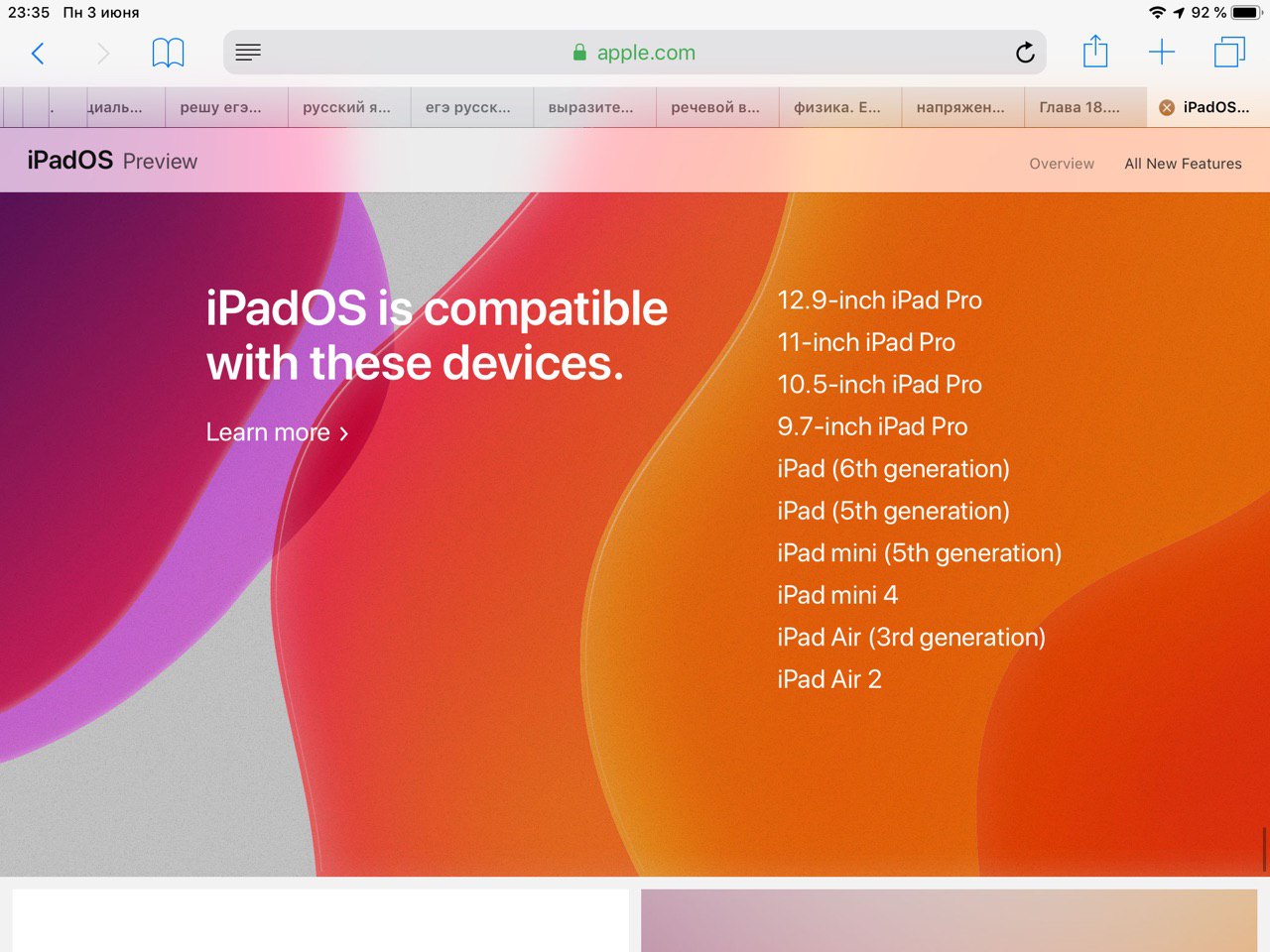Click the 'iPadOS is compatible with these devices.' heading
The width and height of the screenshot is (1270, 952).
point(437,335)
